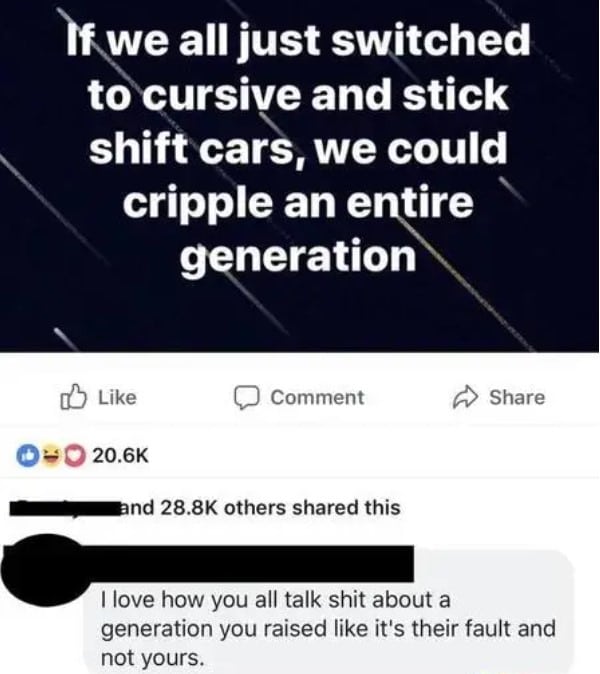Click the comment text 'not yours.'
Image resolution: width=600 pixels, height=674 pixels.
[152, 658]
